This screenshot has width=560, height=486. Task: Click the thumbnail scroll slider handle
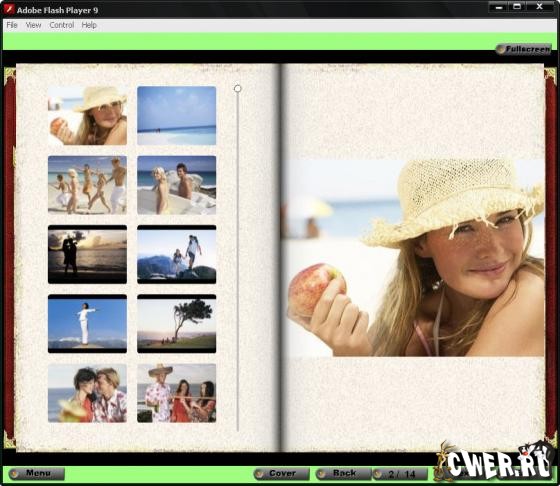238,88
